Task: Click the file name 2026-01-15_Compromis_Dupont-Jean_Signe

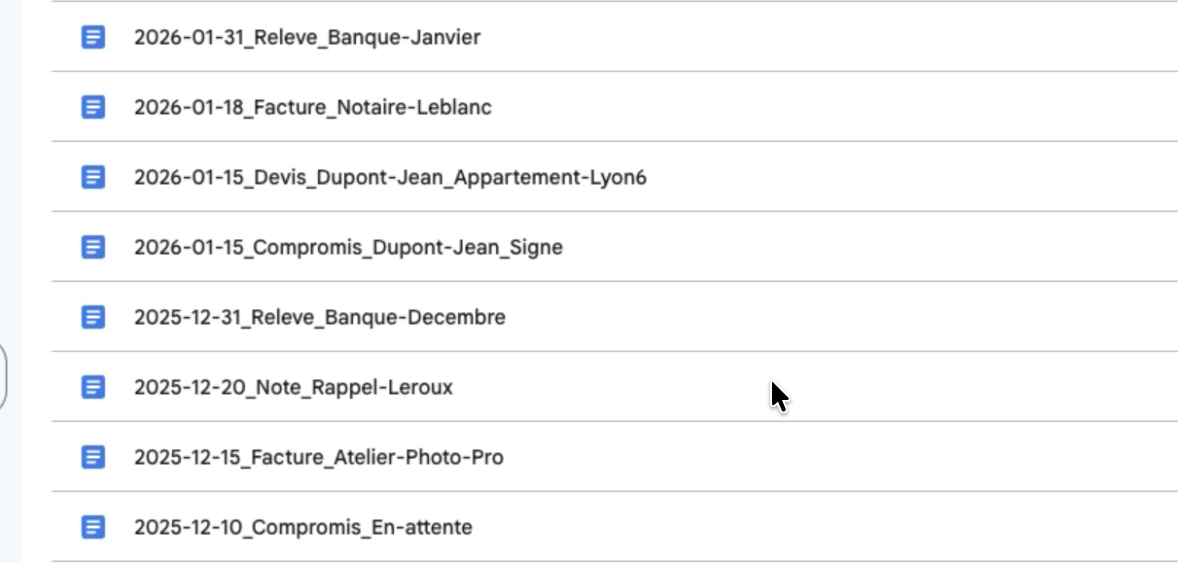Action: (348, 247)
